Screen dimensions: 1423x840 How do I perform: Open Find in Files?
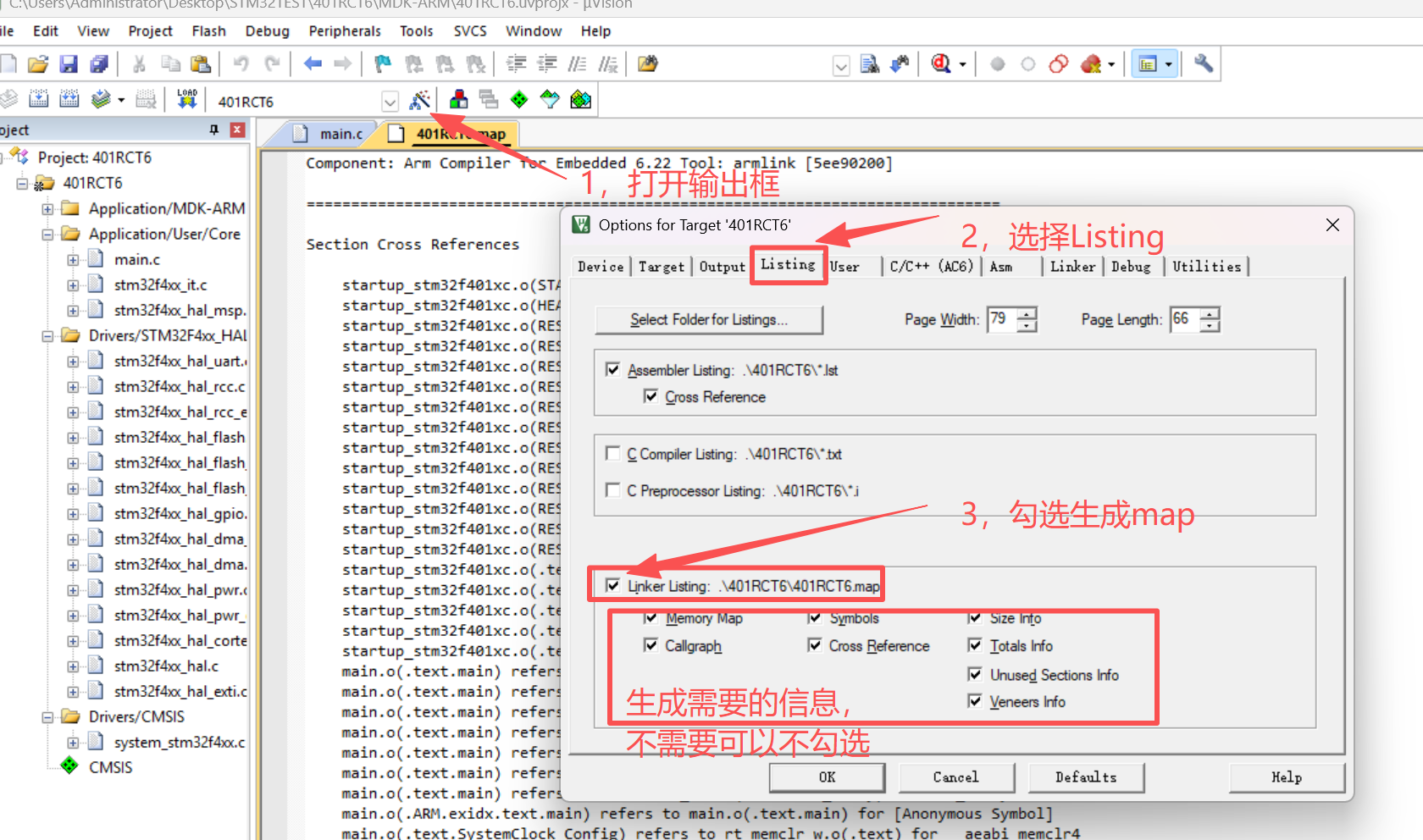point(648,64)
